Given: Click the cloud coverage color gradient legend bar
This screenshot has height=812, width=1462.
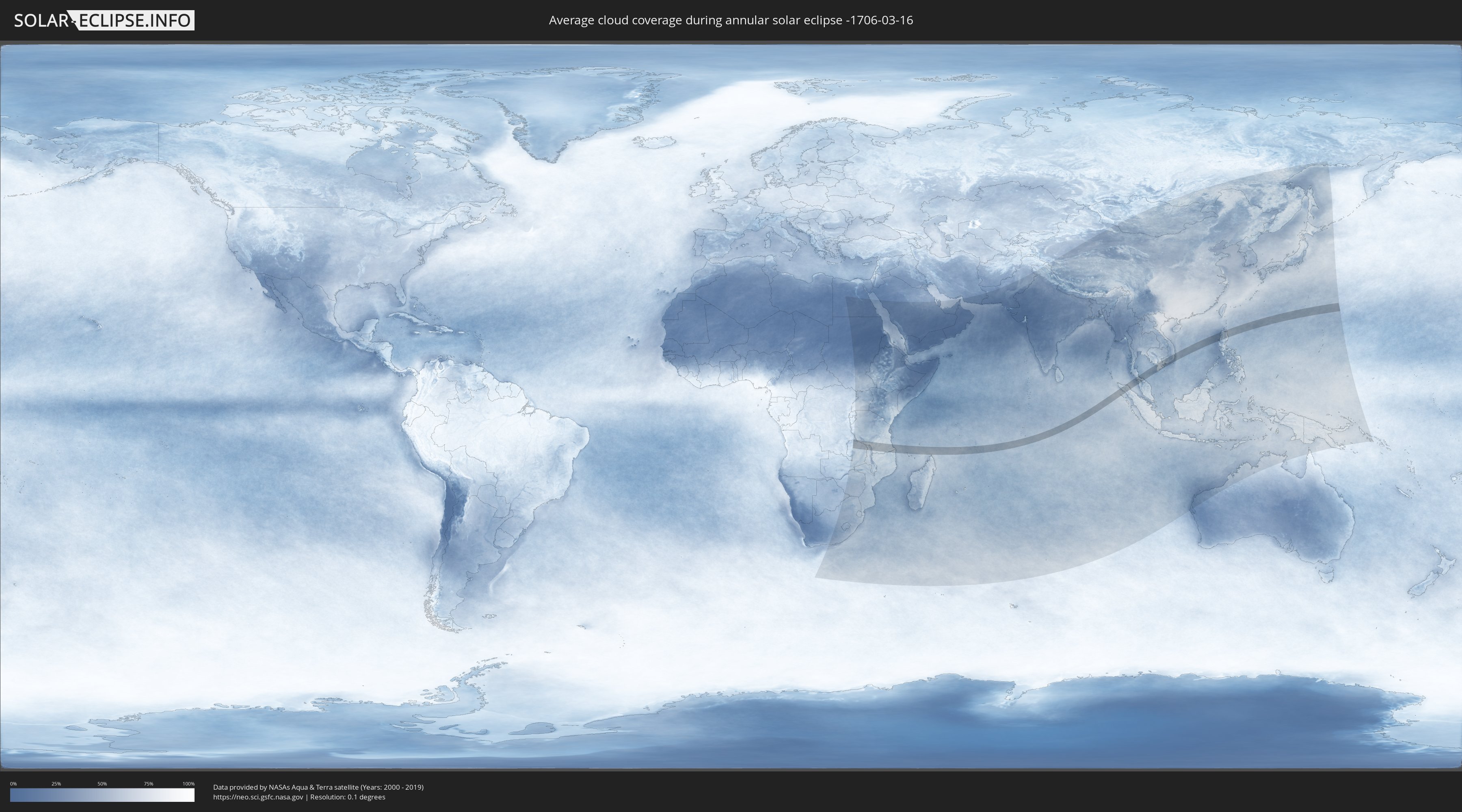Looking at the screenshot, I should [102, 795].
